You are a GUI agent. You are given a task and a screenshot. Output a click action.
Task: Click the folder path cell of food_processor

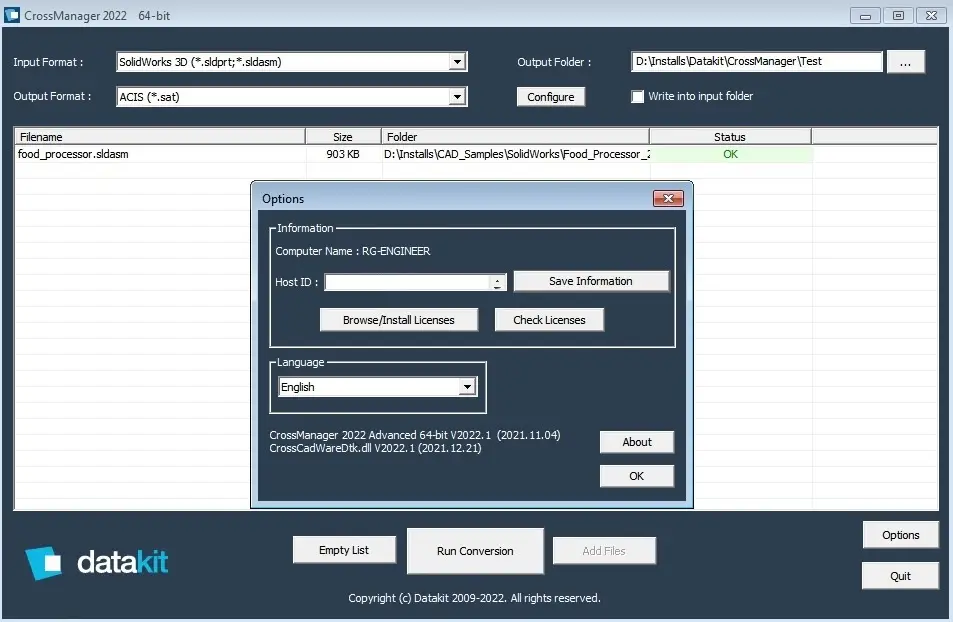point(517,154)
